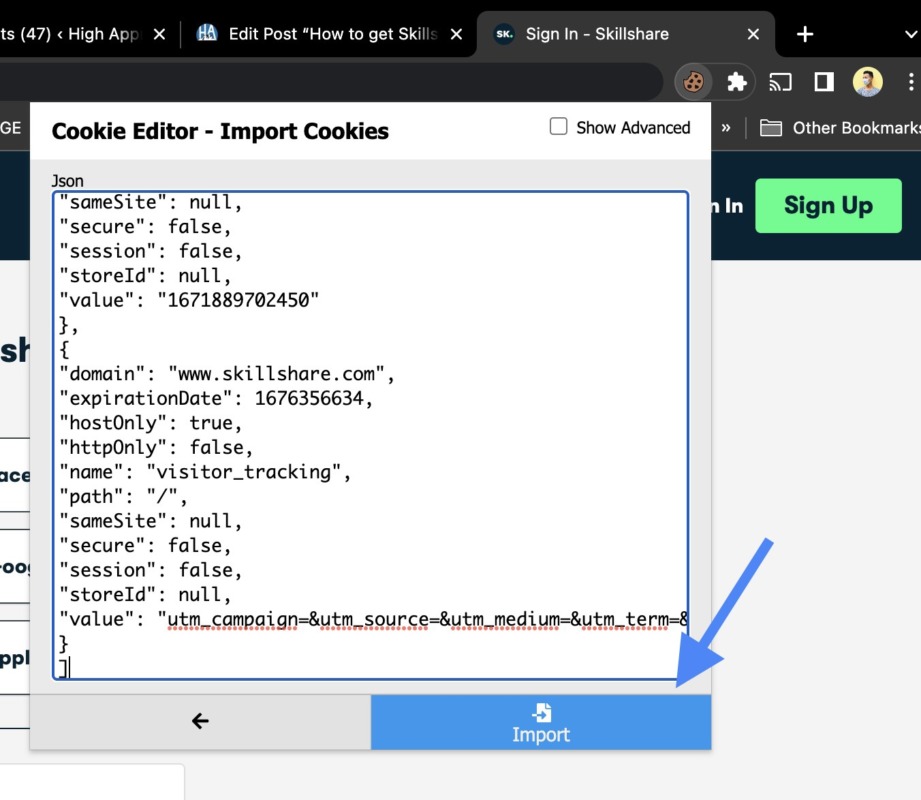Open the Chrome extensions puzzle menu
The height and width of the screenshot is (800, 921).
point(737,82)
